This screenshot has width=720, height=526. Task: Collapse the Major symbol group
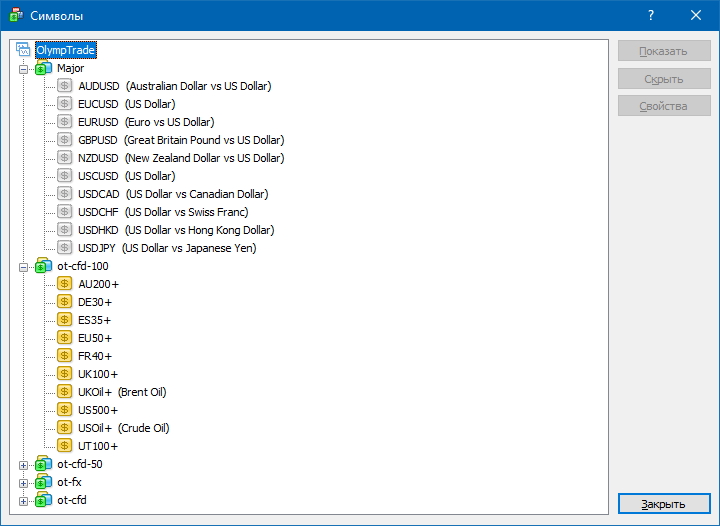click(x=24, y=68)
